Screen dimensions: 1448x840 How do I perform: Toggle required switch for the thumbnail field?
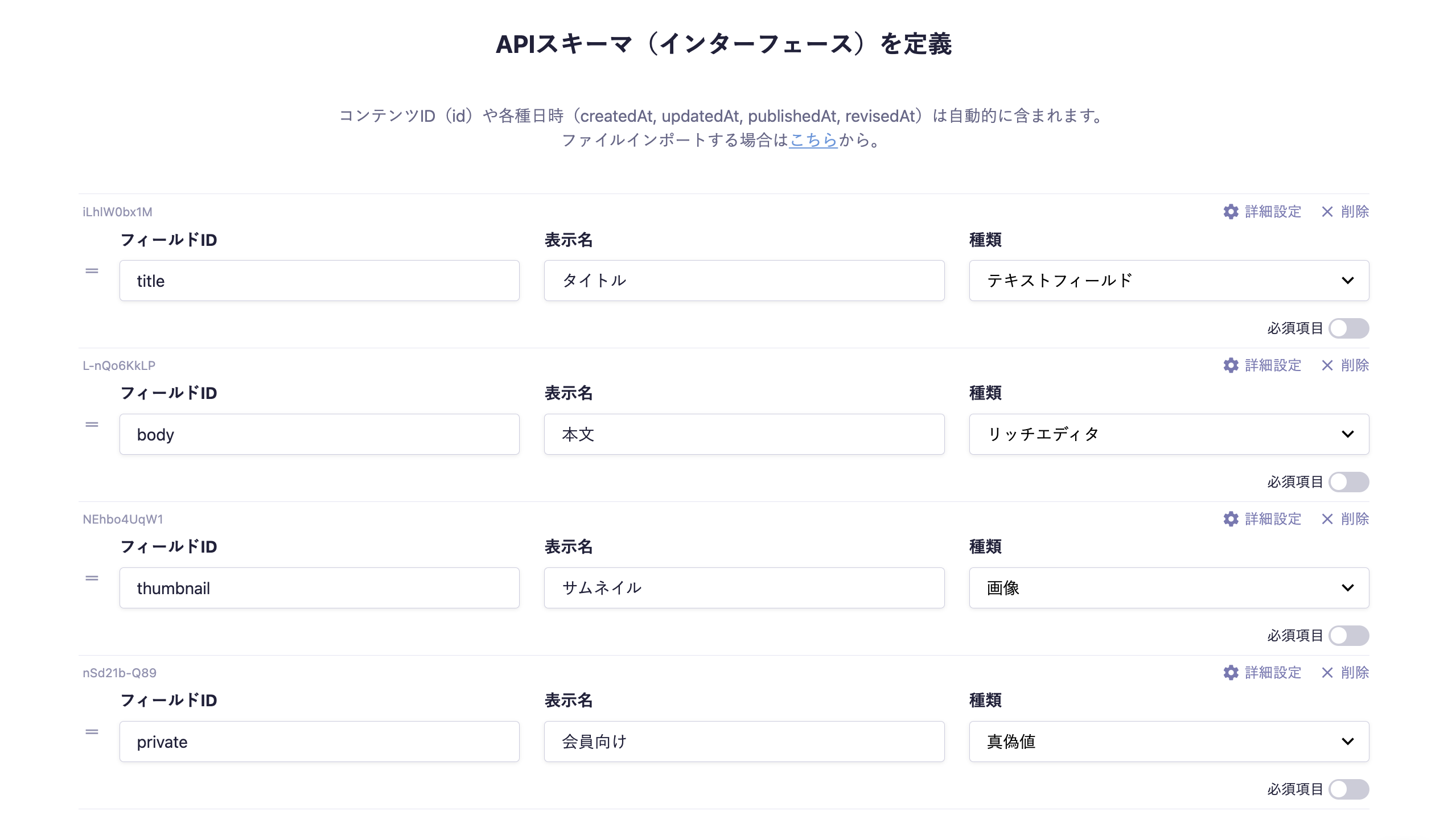pyautogui.click(x=1348, y=636)
